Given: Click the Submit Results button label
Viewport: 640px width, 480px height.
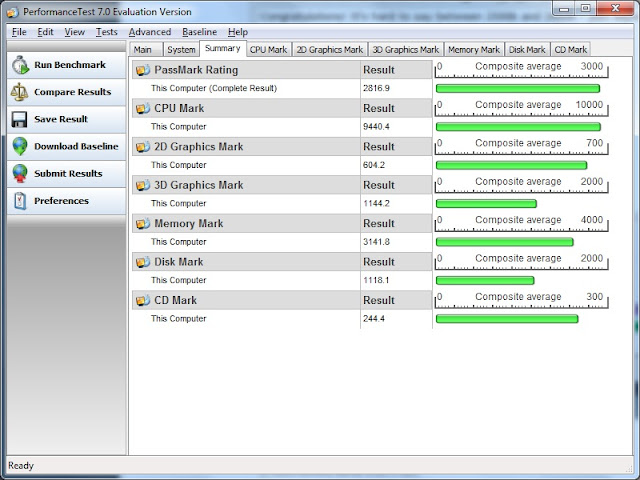Looking at the screenshot, I should point(68,173).
